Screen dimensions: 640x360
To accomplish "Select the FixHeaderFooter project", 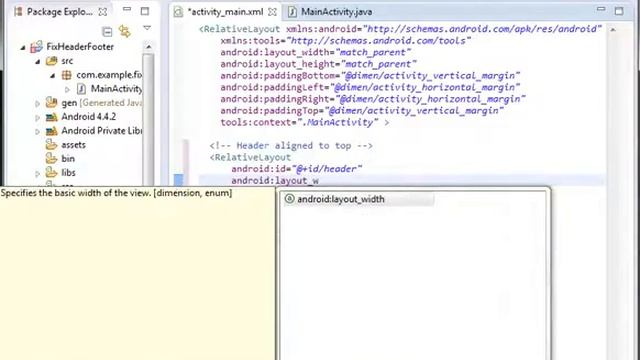I will [x=80, y=47].
